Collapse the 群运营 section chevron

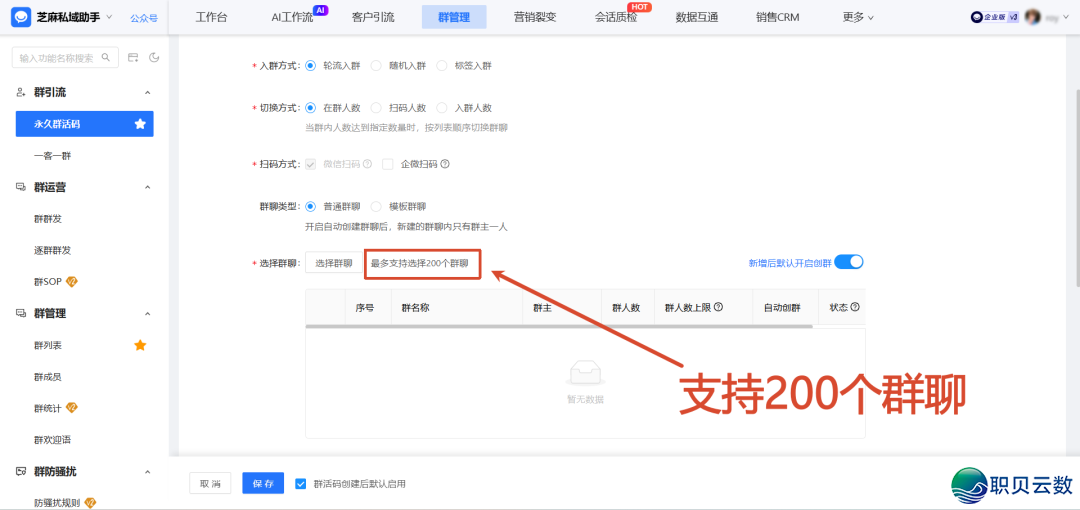coord(147,187)
